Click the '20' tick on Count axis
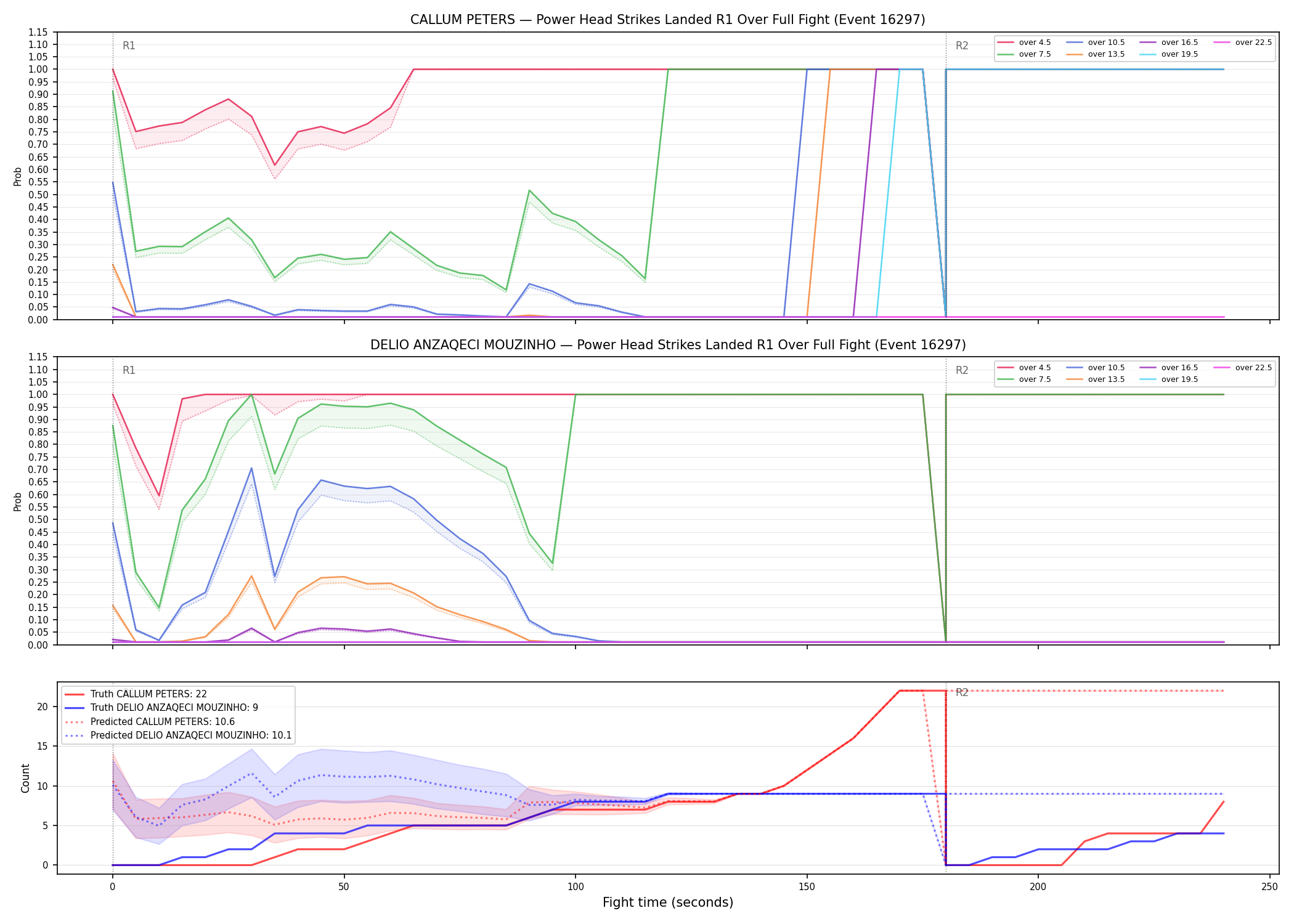Viewport: 1294px width, 924px height. point(43,707)
